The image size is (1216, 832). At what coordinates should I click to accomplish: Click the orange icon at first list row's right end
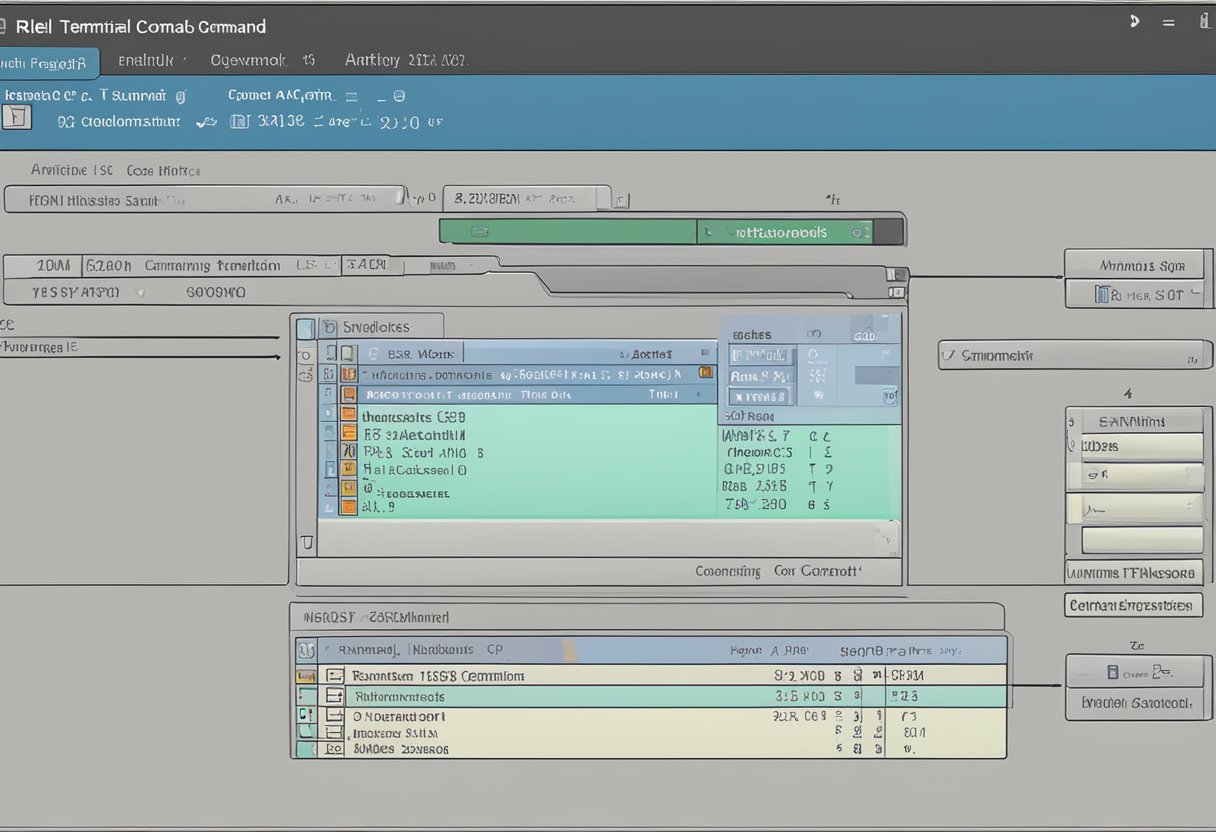pyautogui.click(x=706, y=373)
